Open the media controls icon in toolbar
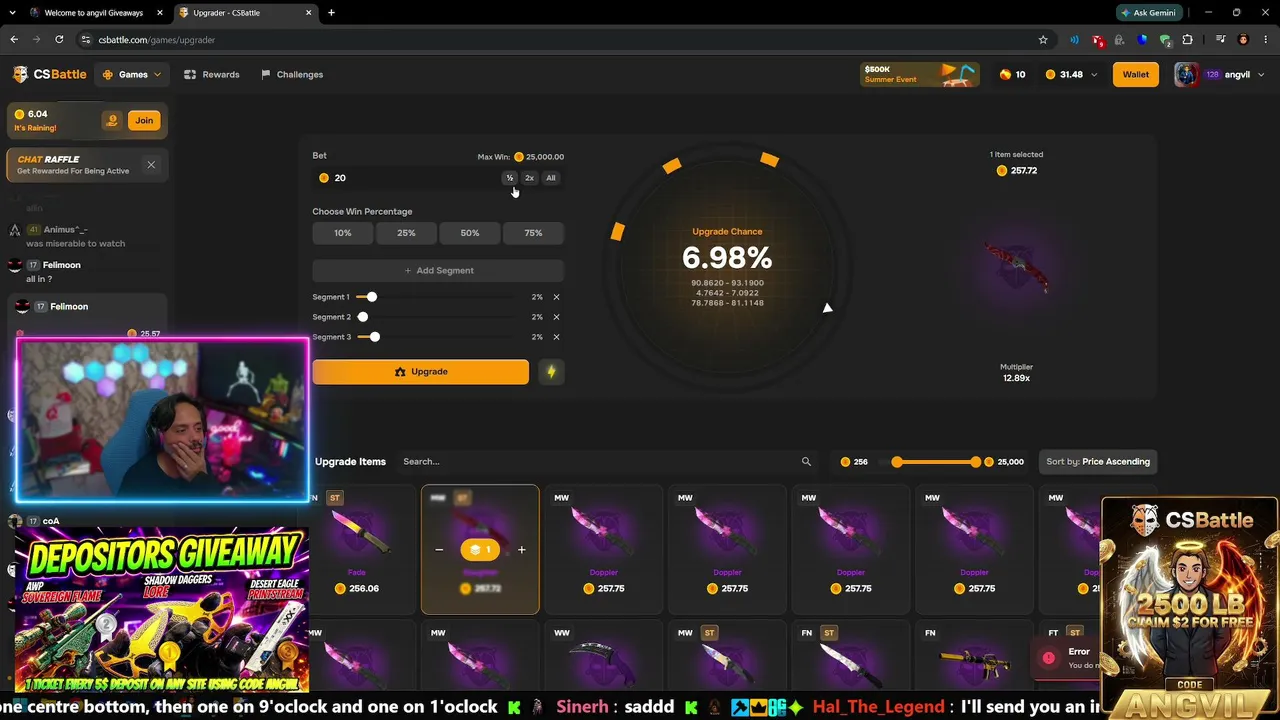The width and height of the screenshot is (1280, 720). tap(1221, 40)
